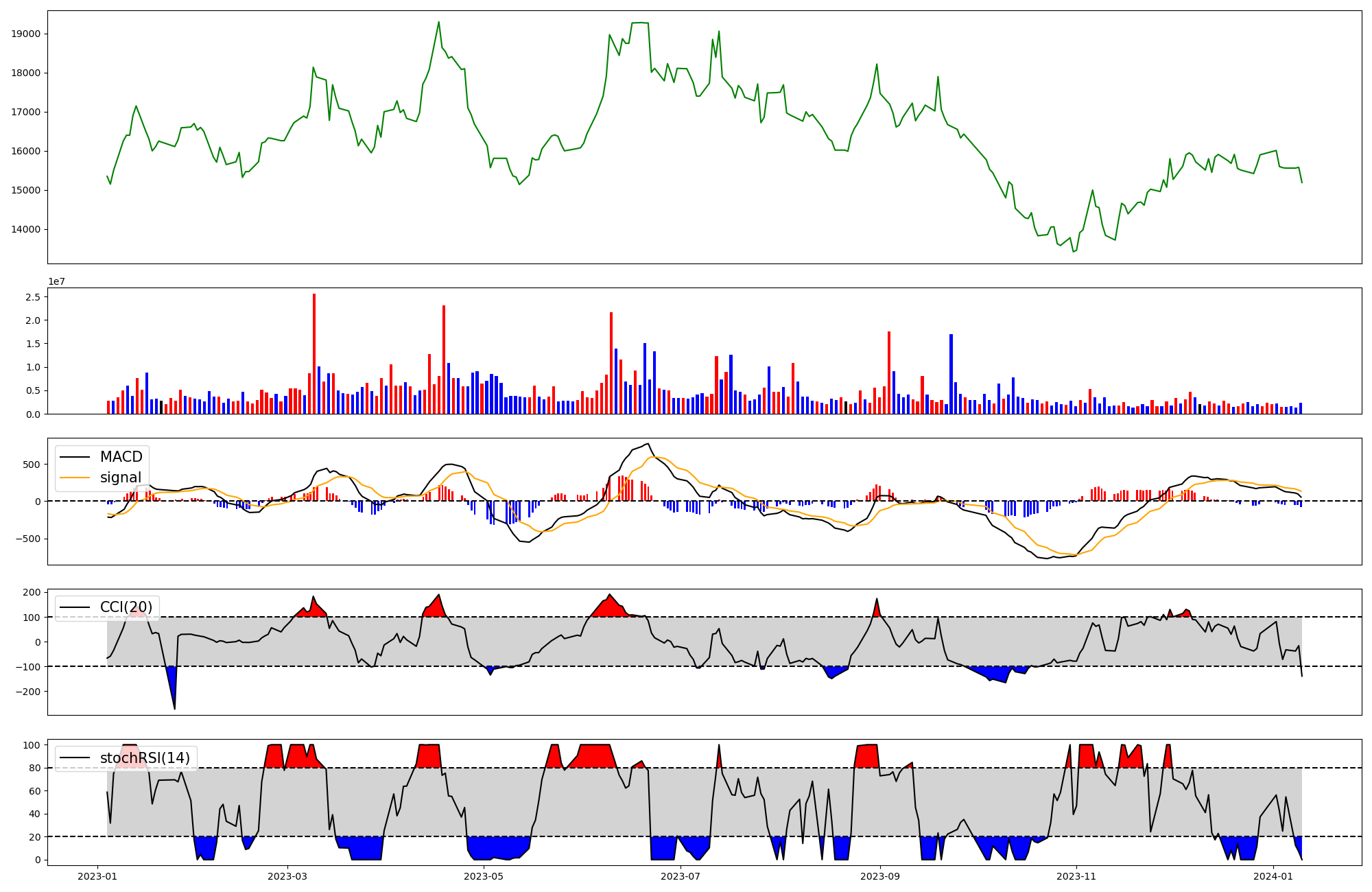This screenshot has height=892, width=1372.
Task: Click the 2023-11 x-axis date label
Action: click(x=1076, y=876)
